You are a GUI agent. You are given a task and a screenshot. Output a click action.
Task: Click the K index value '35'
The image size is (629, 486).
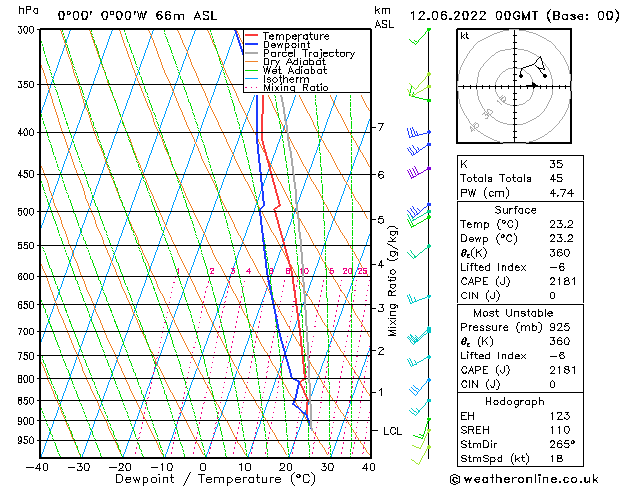pos(556,164)
